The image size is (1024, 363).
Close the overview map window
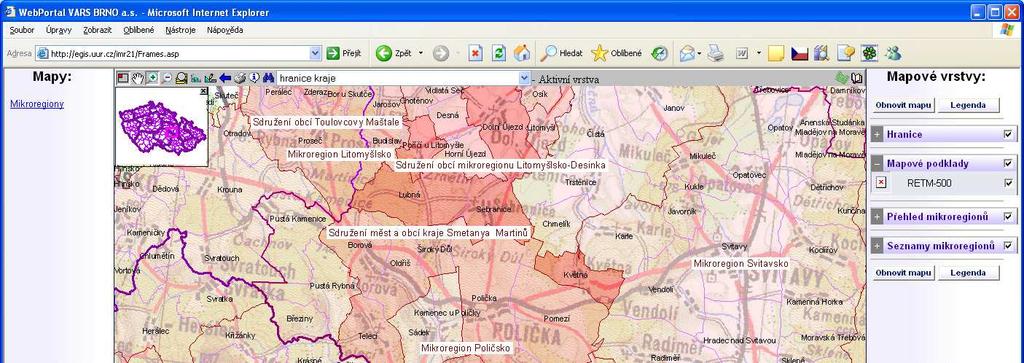(x=204, y=91)
